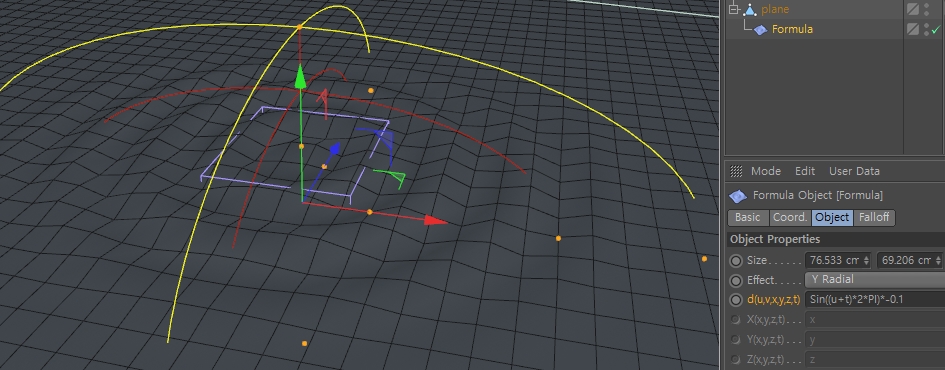The height and width of the screenshot is (370, 945).
Task: Click the Formula deformer icon in object tree
Action: point(761,30)
